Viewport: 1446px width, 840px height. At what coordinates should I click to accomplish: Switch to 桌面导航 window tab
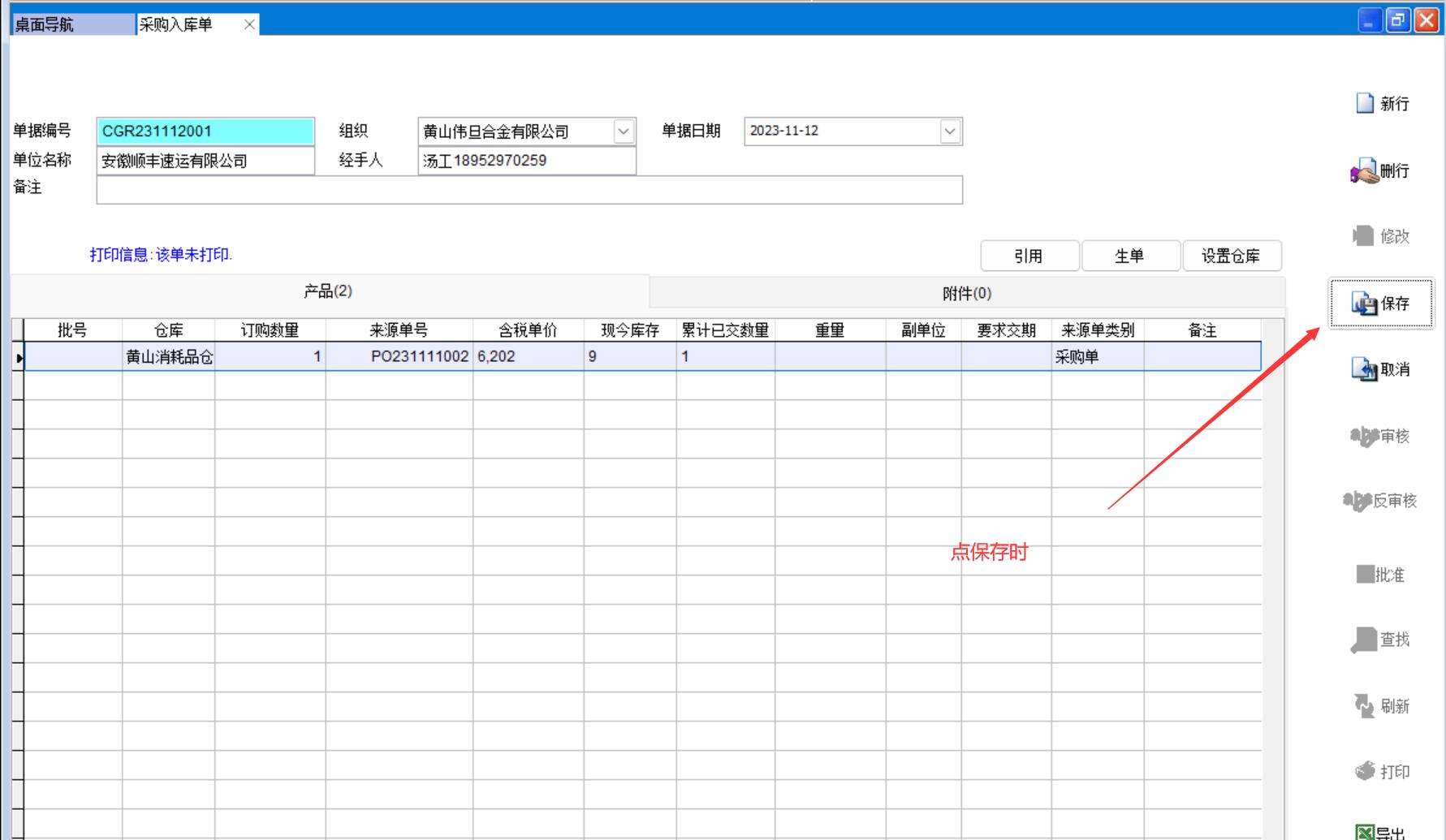(x=71, y=24)
